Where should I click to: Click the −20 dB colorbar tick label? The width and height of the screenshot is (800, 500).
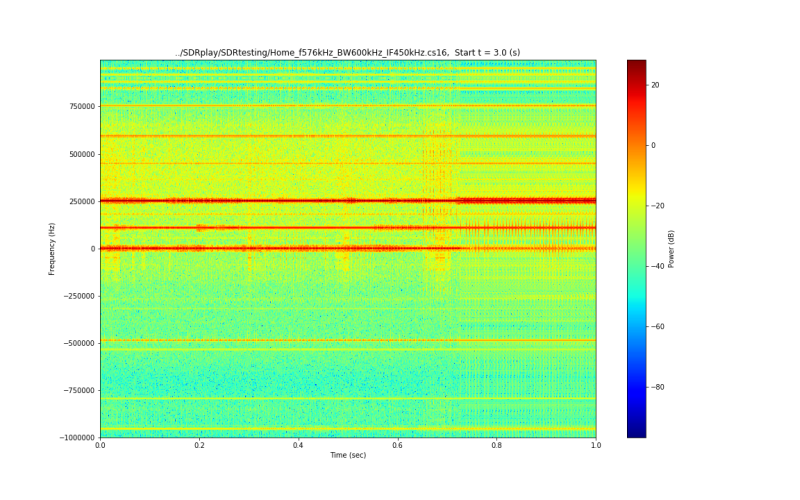coord(658,206)
